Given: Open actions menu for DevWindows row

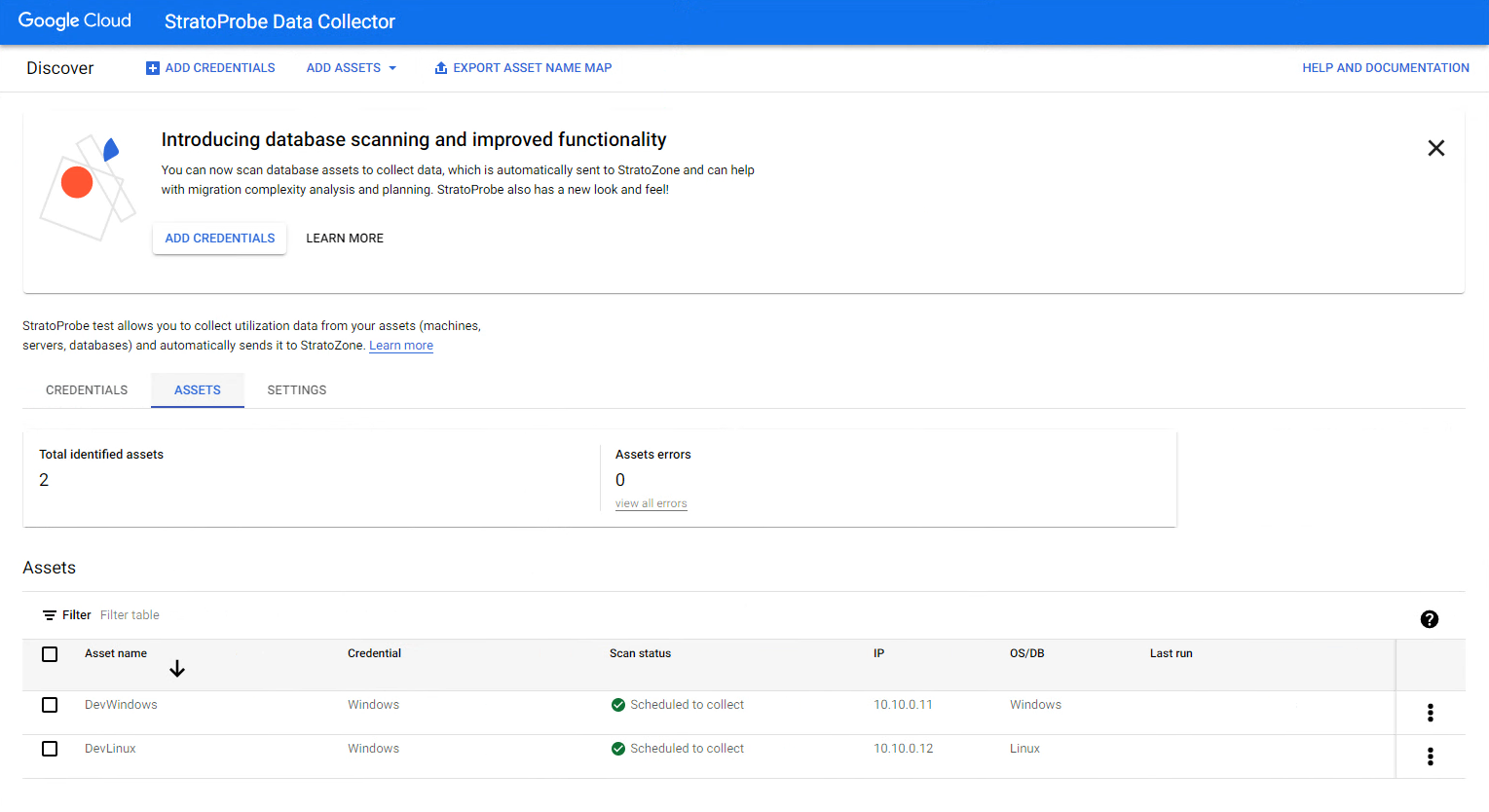Looking at the screenshot, I should coord(1431,713).
